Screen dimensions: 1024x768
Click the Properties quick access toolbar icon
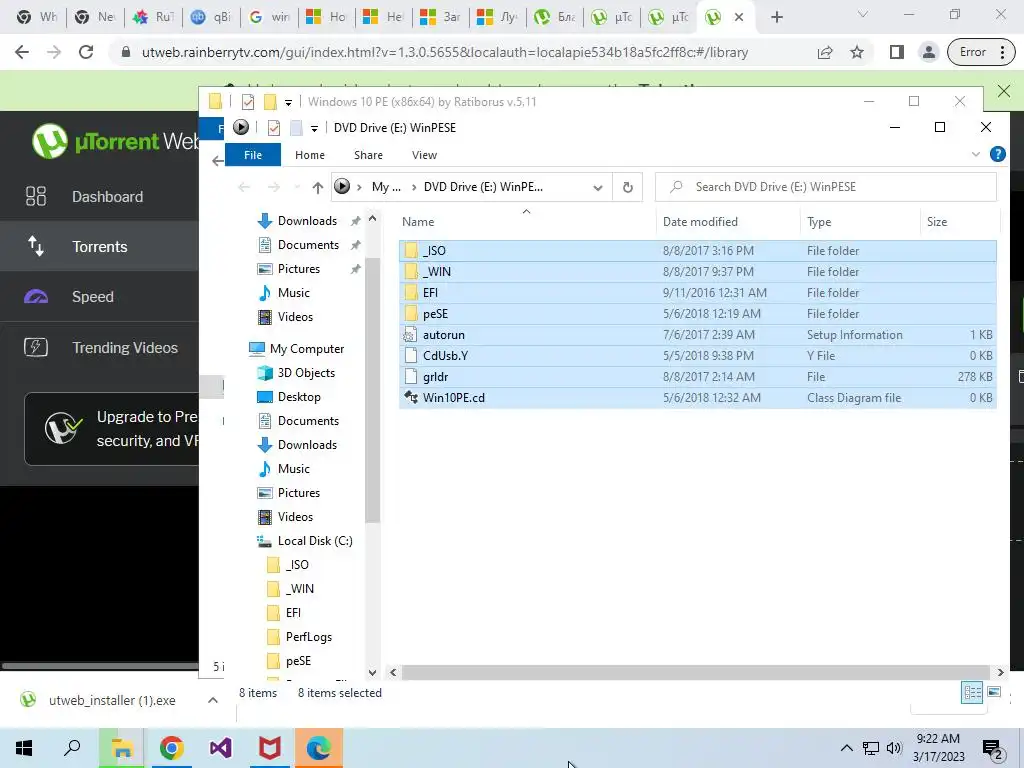pos(274,127)
